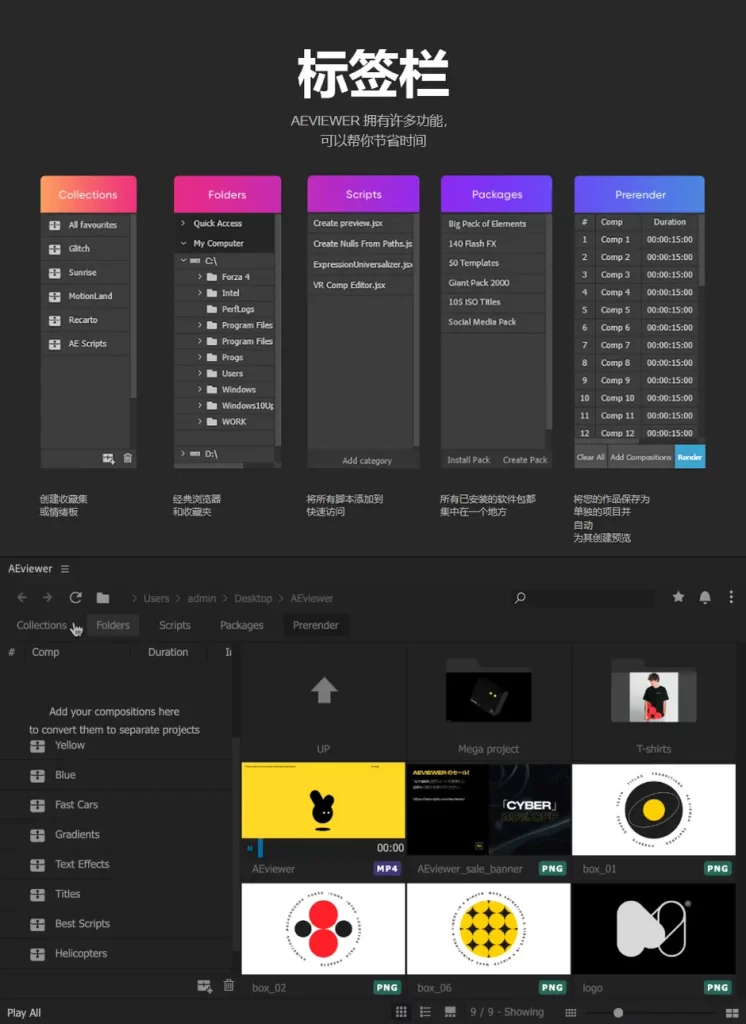Switch to list view in status bar
This screenshot has width=746, height=1024.
tap(425, 1012)
